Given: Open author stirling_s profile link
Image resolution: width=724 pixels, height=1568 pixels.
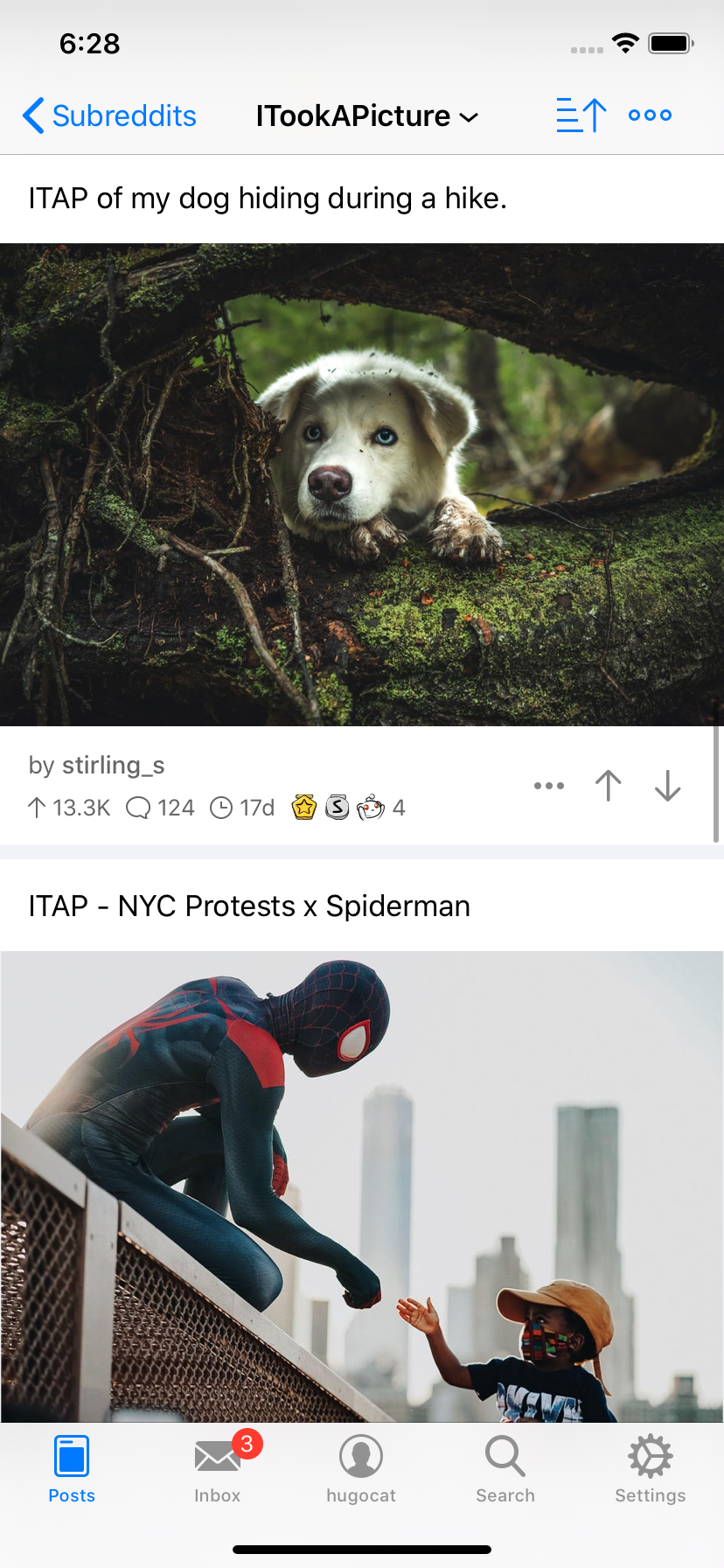Looking at the screenshot, I should click(x=114, y=765).
